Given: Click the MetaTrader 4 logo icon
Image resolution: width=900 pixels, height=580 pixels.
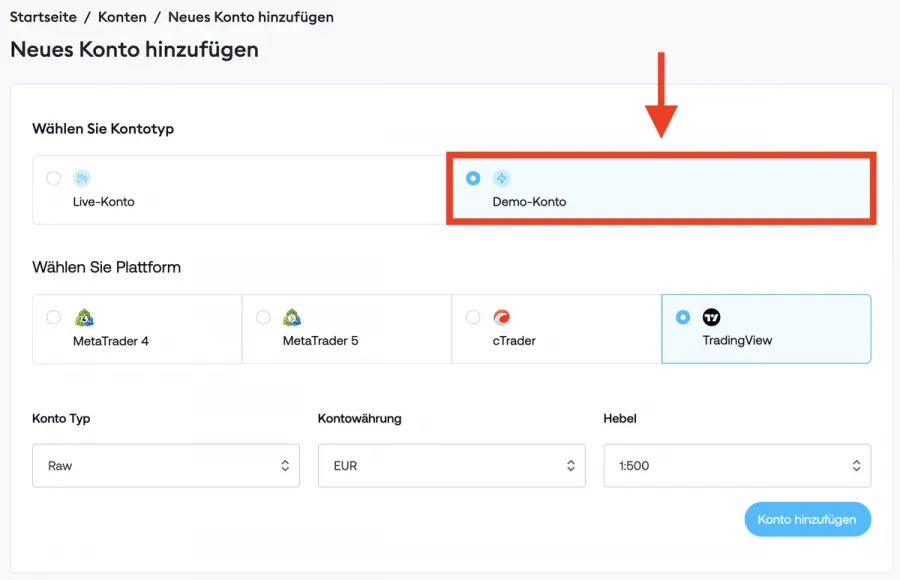Looking at the screenshot, I should click(83, 318).
